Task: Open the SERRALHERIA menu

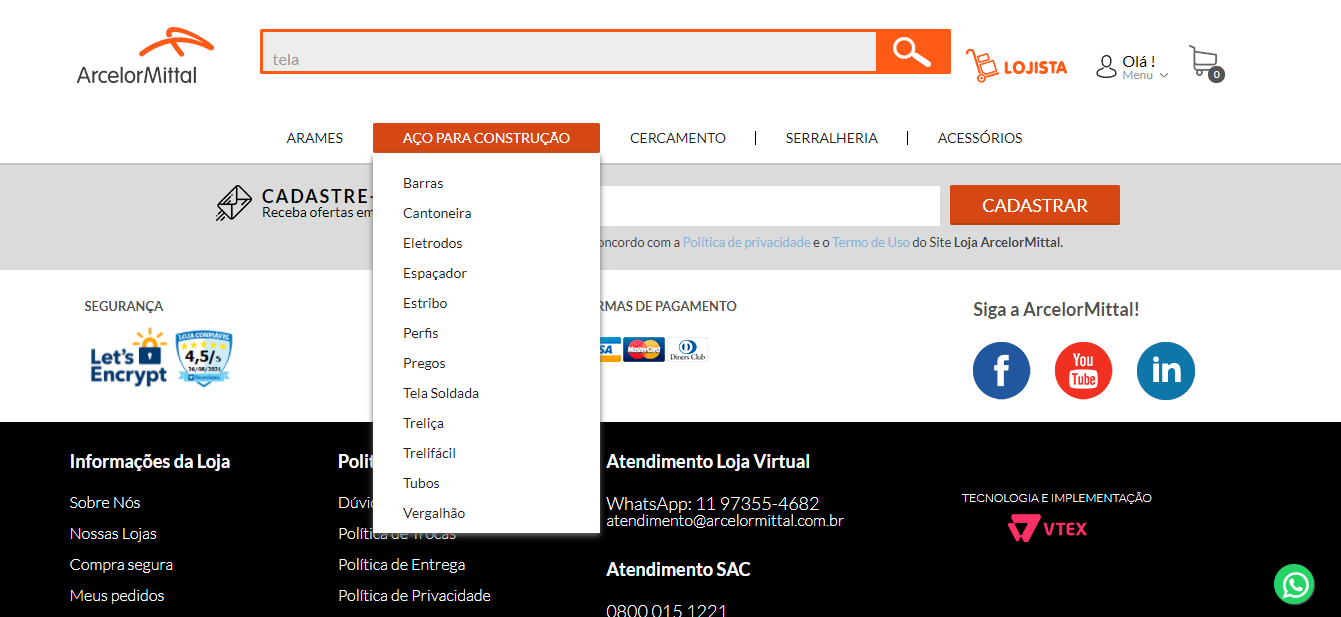Action: coord(832,138)
